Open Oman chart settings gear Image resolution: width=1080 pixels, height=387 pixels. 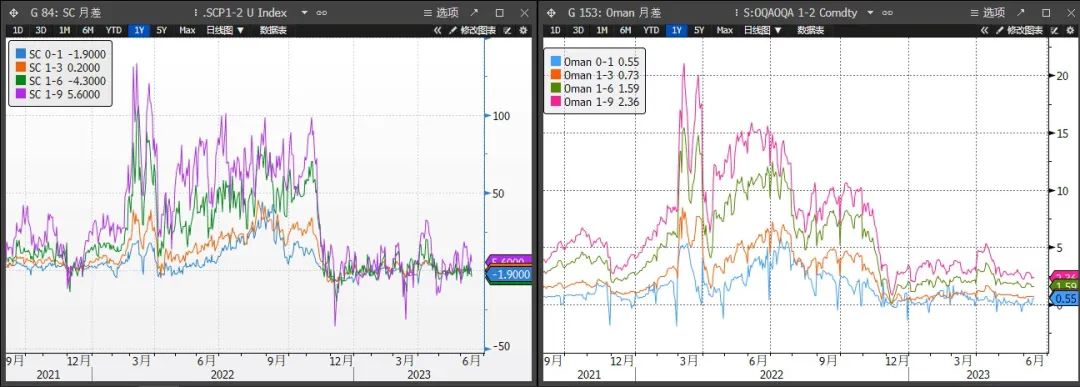point(1071,30)
